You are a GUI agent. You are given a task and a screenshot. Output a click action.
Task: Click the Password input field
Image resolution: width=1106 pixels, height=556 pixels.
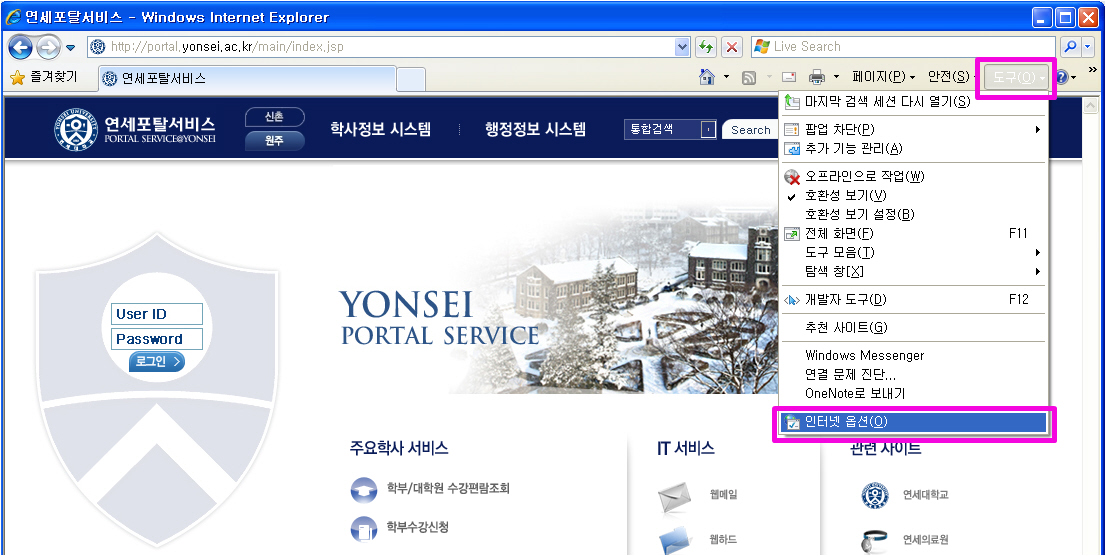(x=157, y=339)
